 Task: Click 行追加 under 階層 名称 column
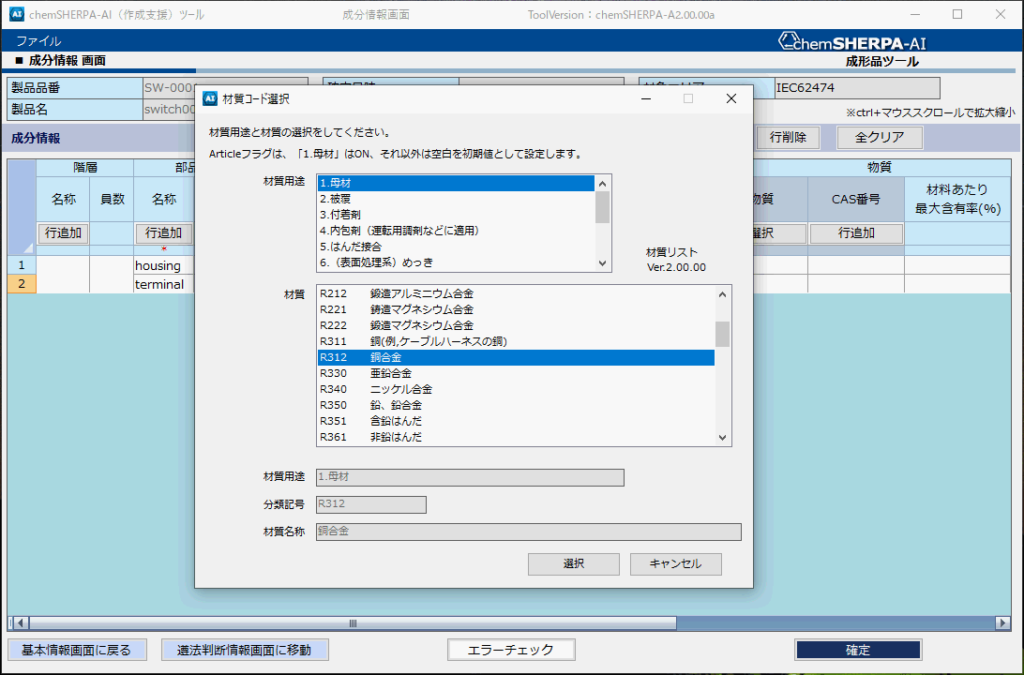(63, 233)
